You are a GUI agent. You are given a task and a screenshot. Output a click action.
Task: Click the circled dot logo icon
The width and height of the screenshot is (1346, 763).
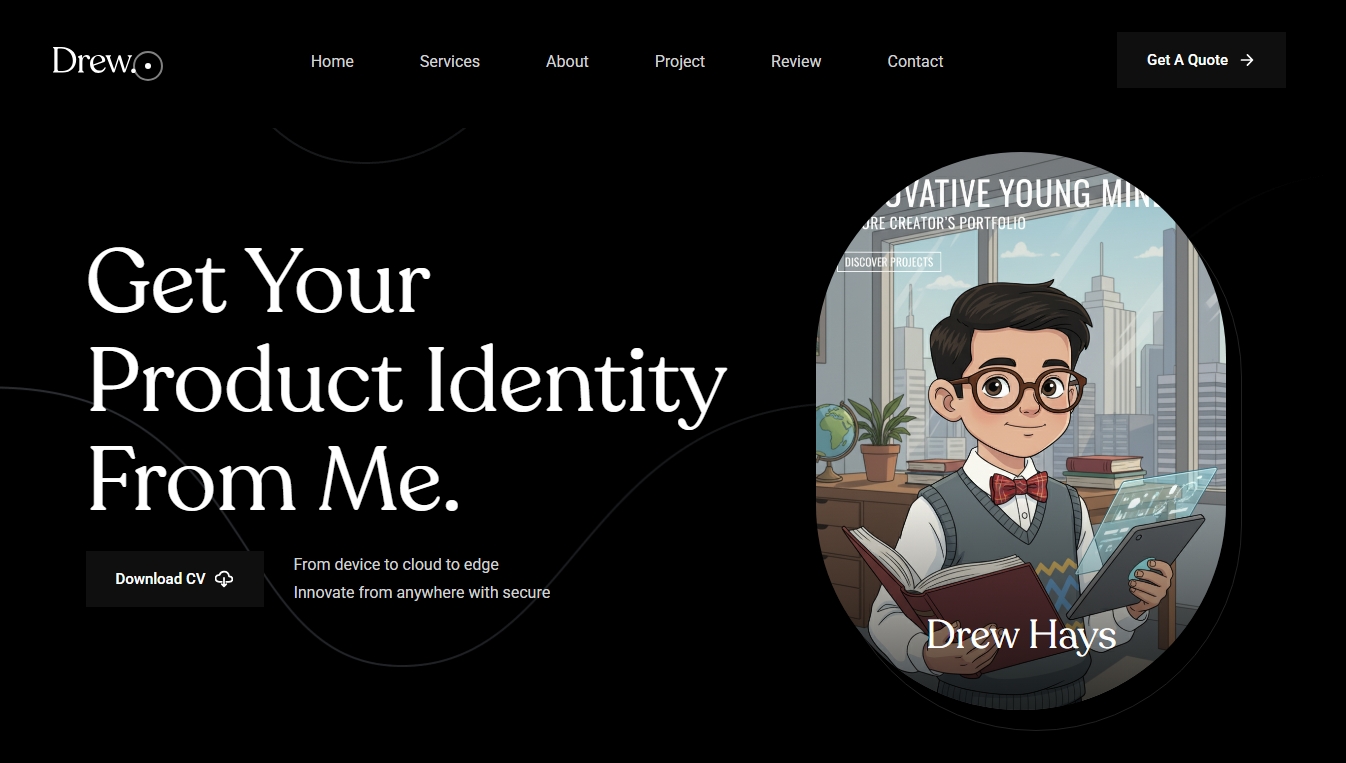pyautogui.click(x=148, y=66)
